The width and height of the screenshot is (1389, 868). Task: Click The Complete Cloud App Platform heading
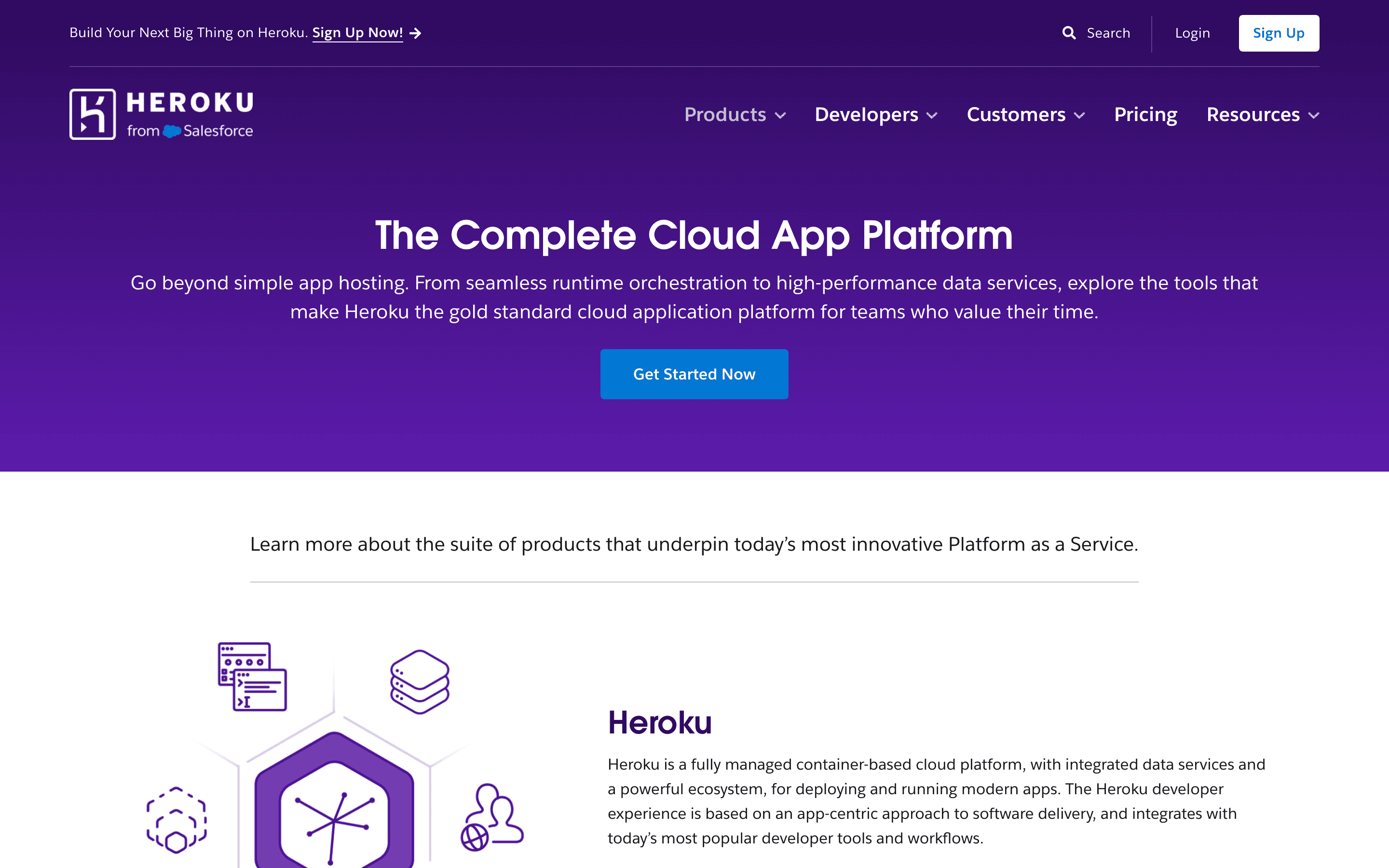coord(694,235)
